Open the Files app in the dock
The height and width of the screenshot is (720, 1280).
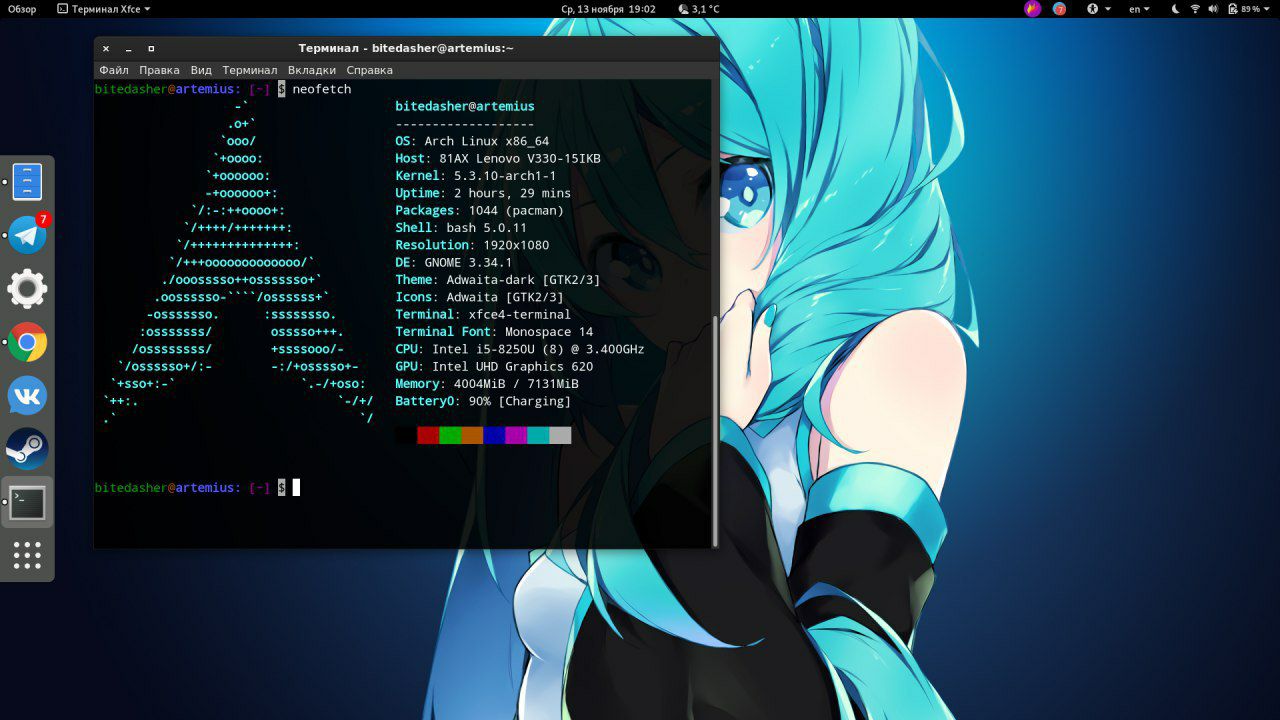[27, 182]
